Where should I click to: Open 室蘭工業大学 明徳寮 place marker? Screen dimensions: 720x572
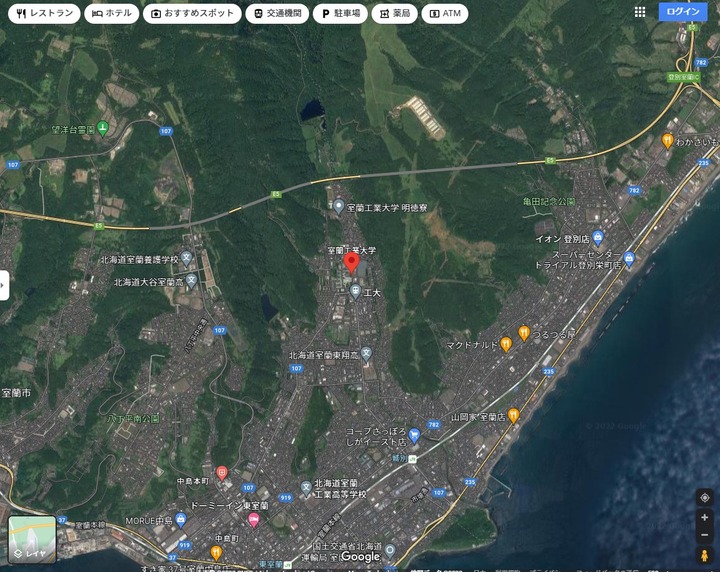[x=338, y=207]
